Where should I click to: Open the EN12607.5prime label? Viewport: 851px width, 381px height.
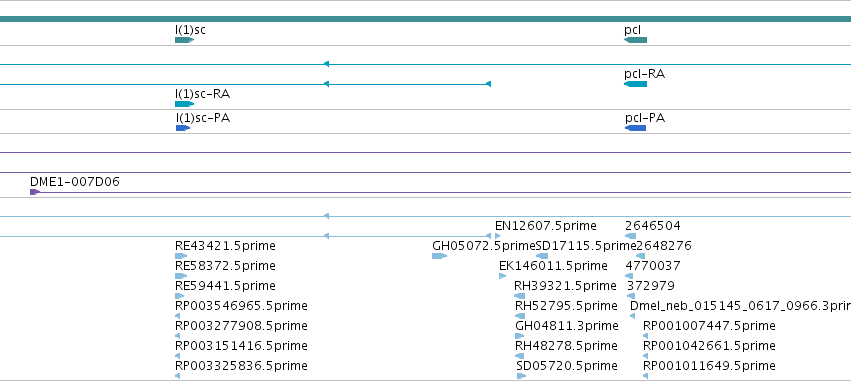coord(545,226)
